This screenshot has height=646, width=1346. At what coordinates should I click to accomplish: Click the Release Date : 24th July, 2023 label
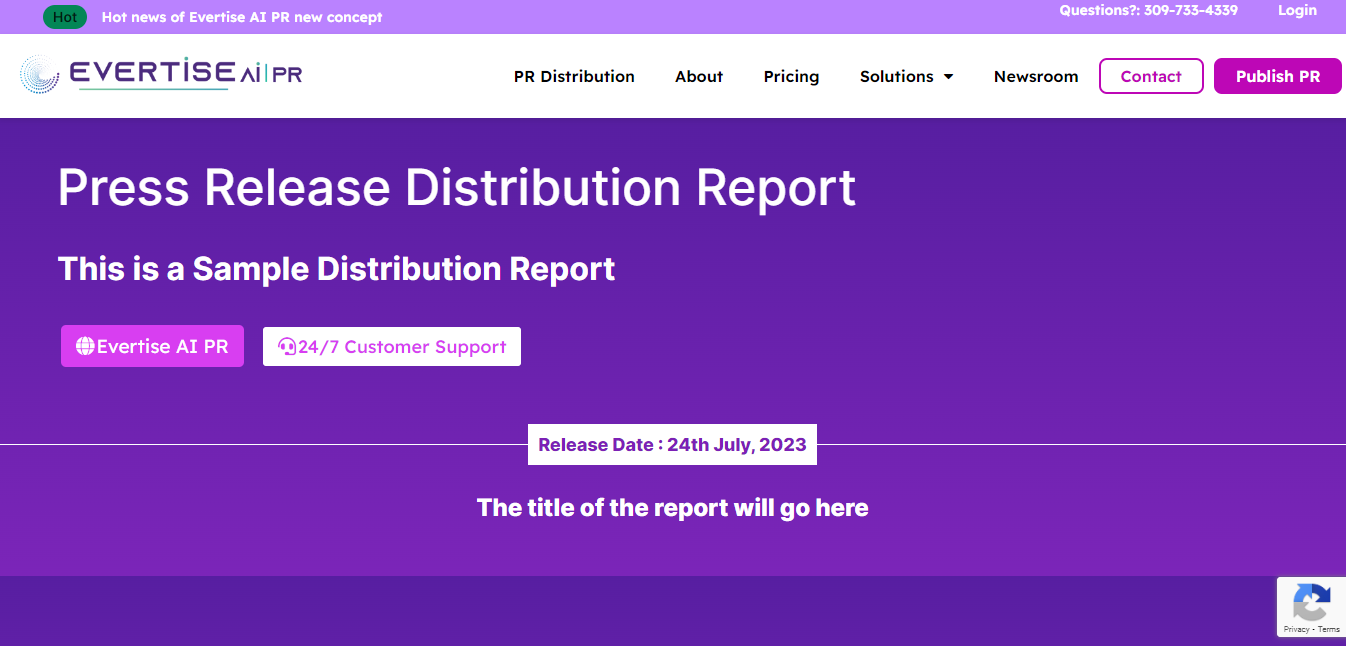point(672,445)
